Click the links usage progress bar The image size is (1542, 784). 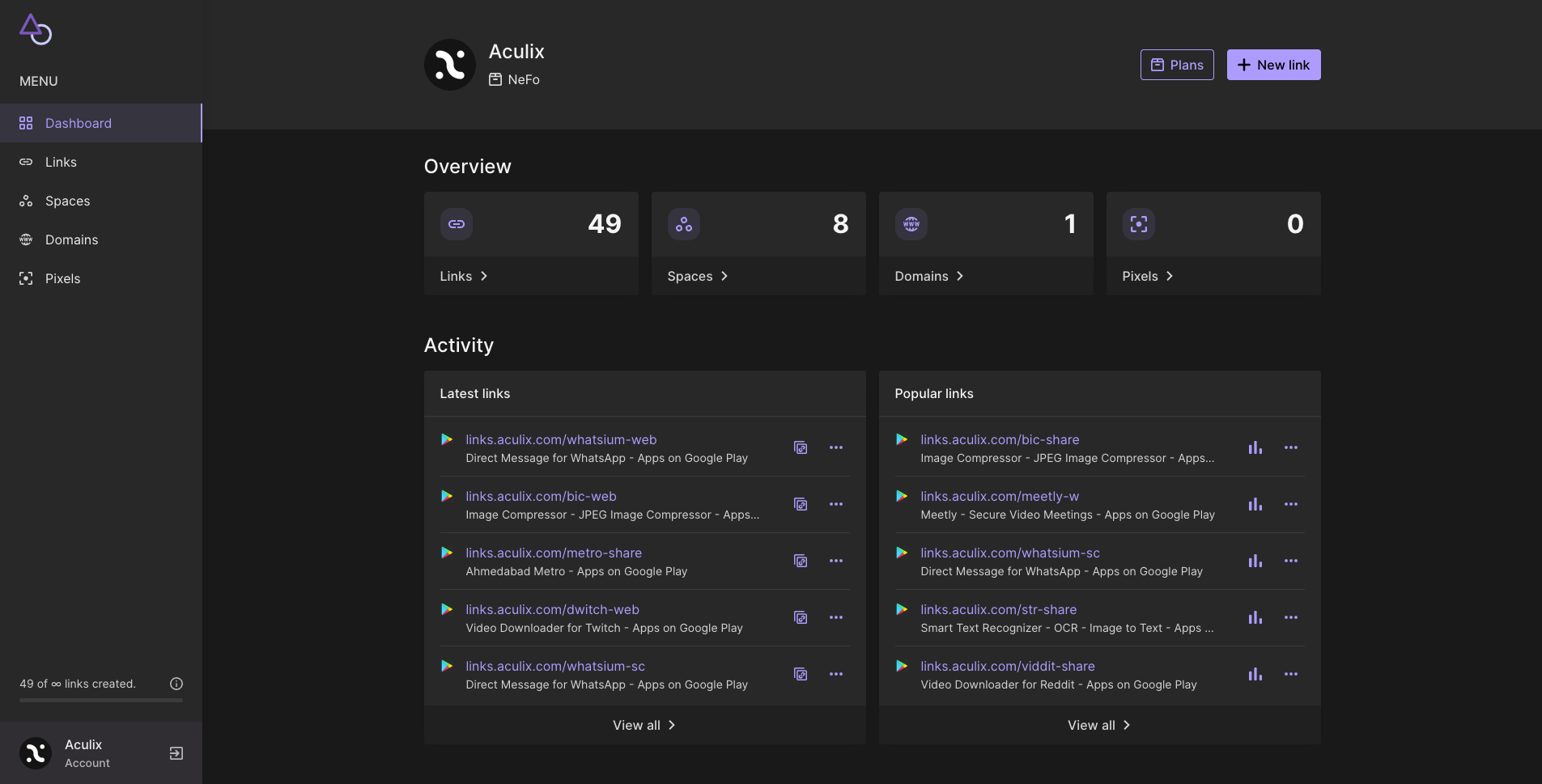point(101,700)
